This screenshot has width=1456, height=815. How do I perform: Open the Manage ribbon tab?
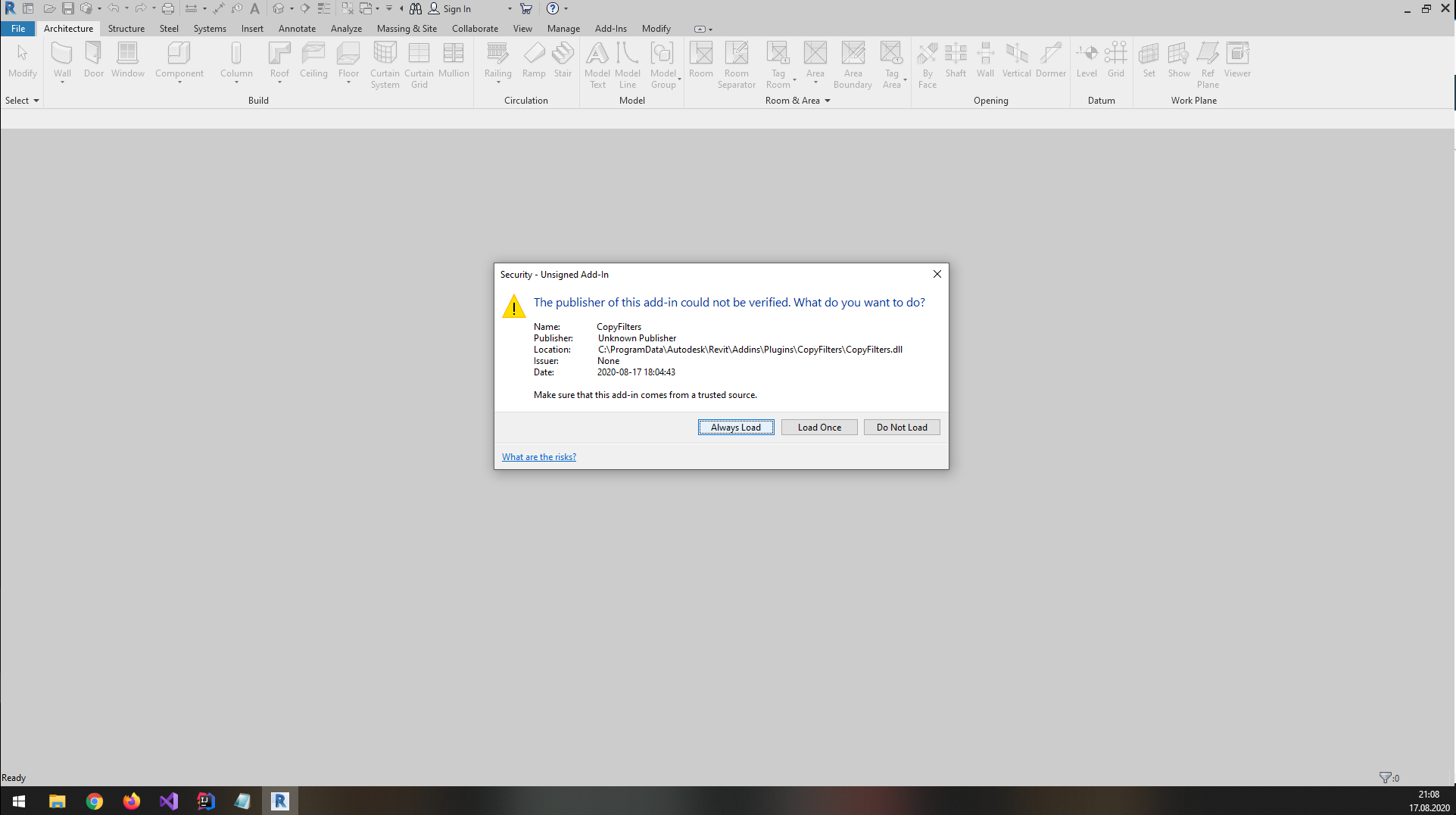pyautogui.click(x=563, y=29)
